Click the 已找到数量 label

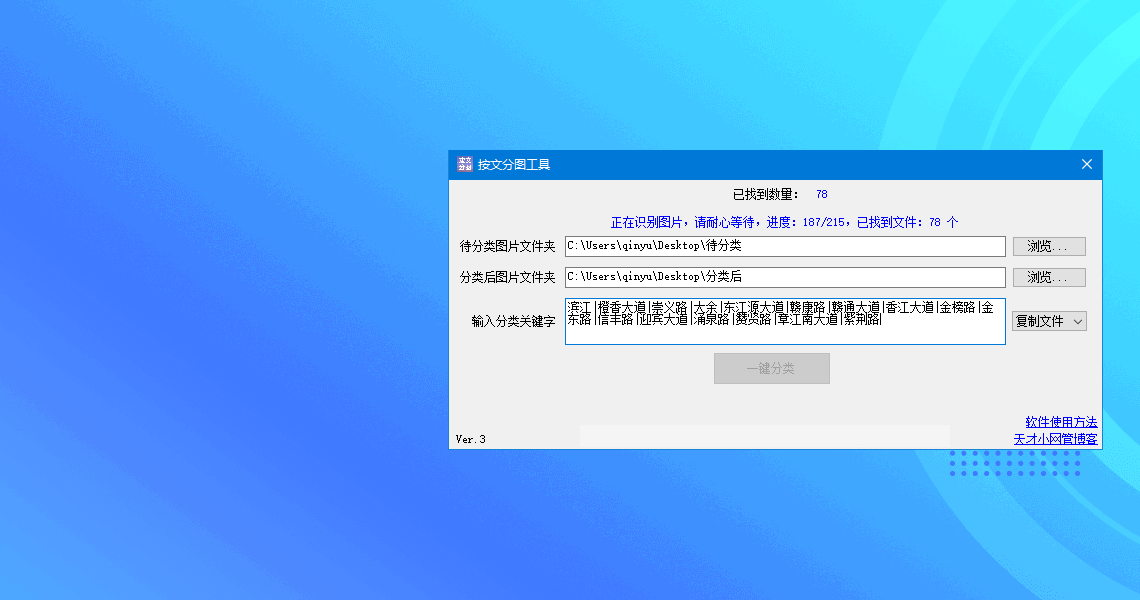coord(766,194)
